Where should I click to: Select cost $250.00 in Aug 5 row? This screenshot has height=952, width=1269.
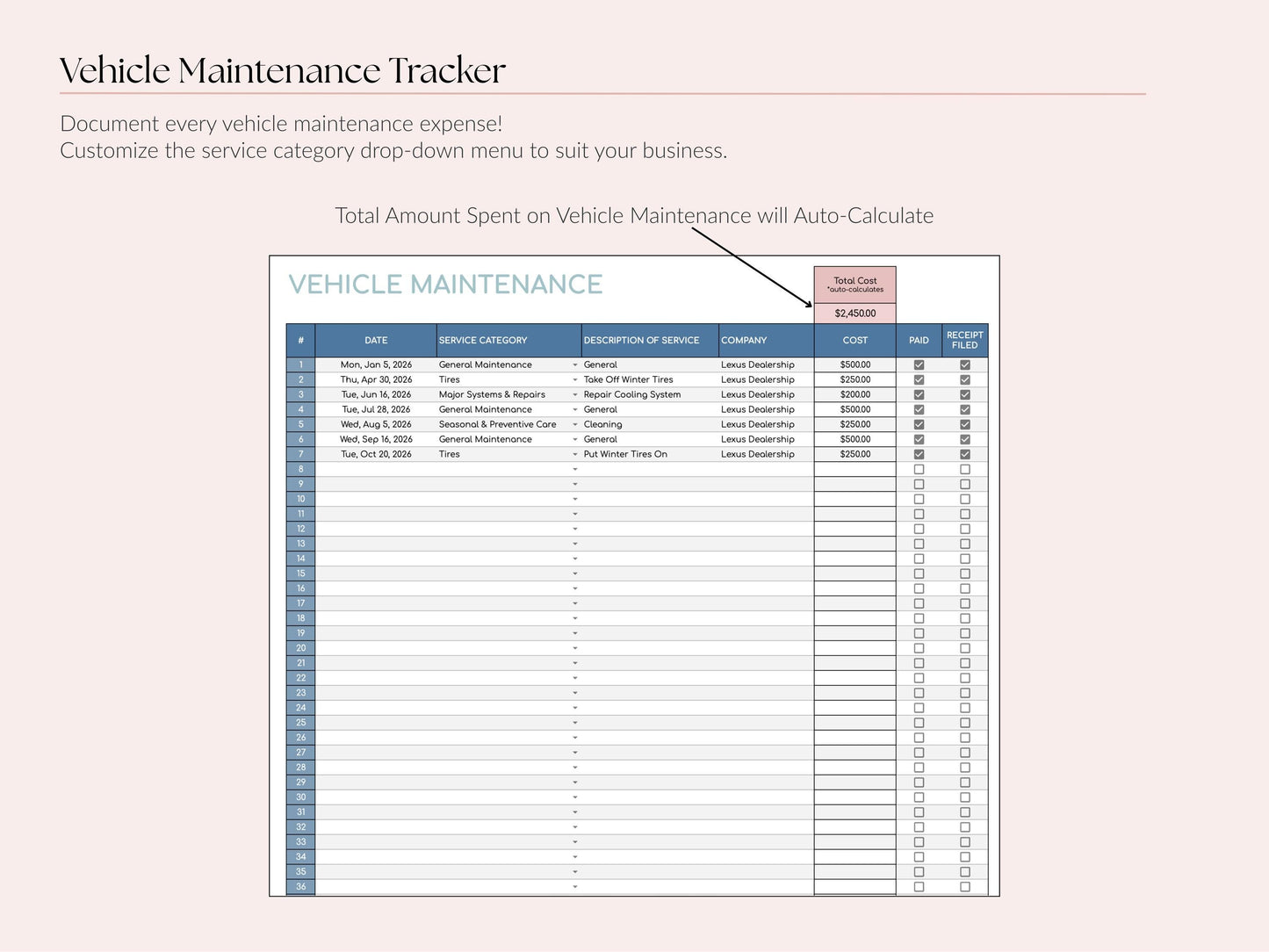pyautogui.click(x=855, y=424)
